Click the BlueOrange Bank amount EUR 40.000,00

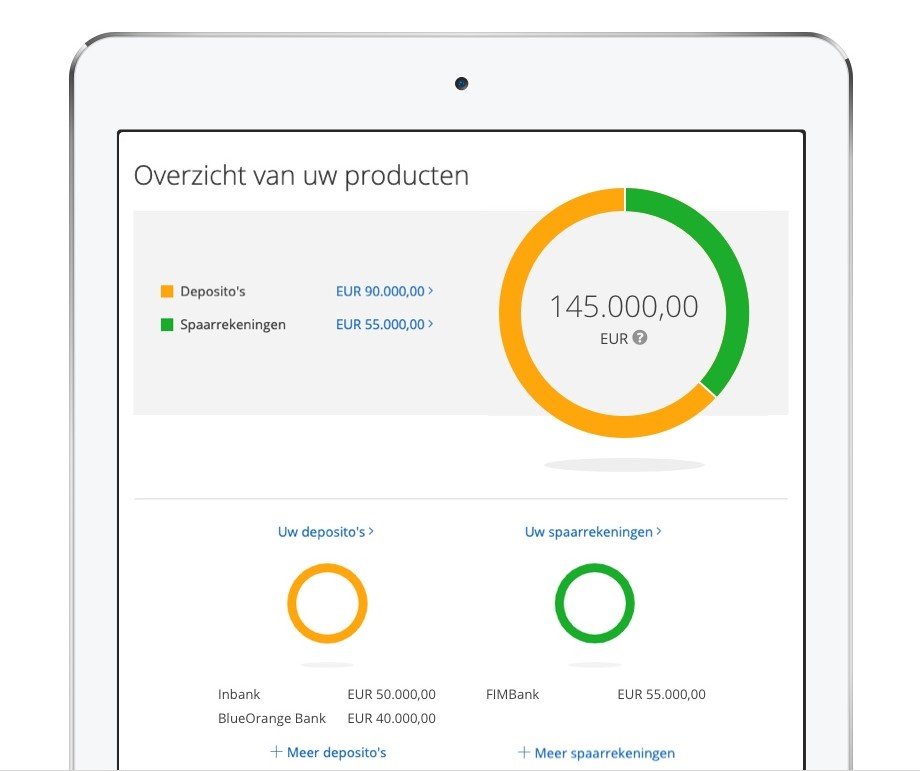(391, 718)
